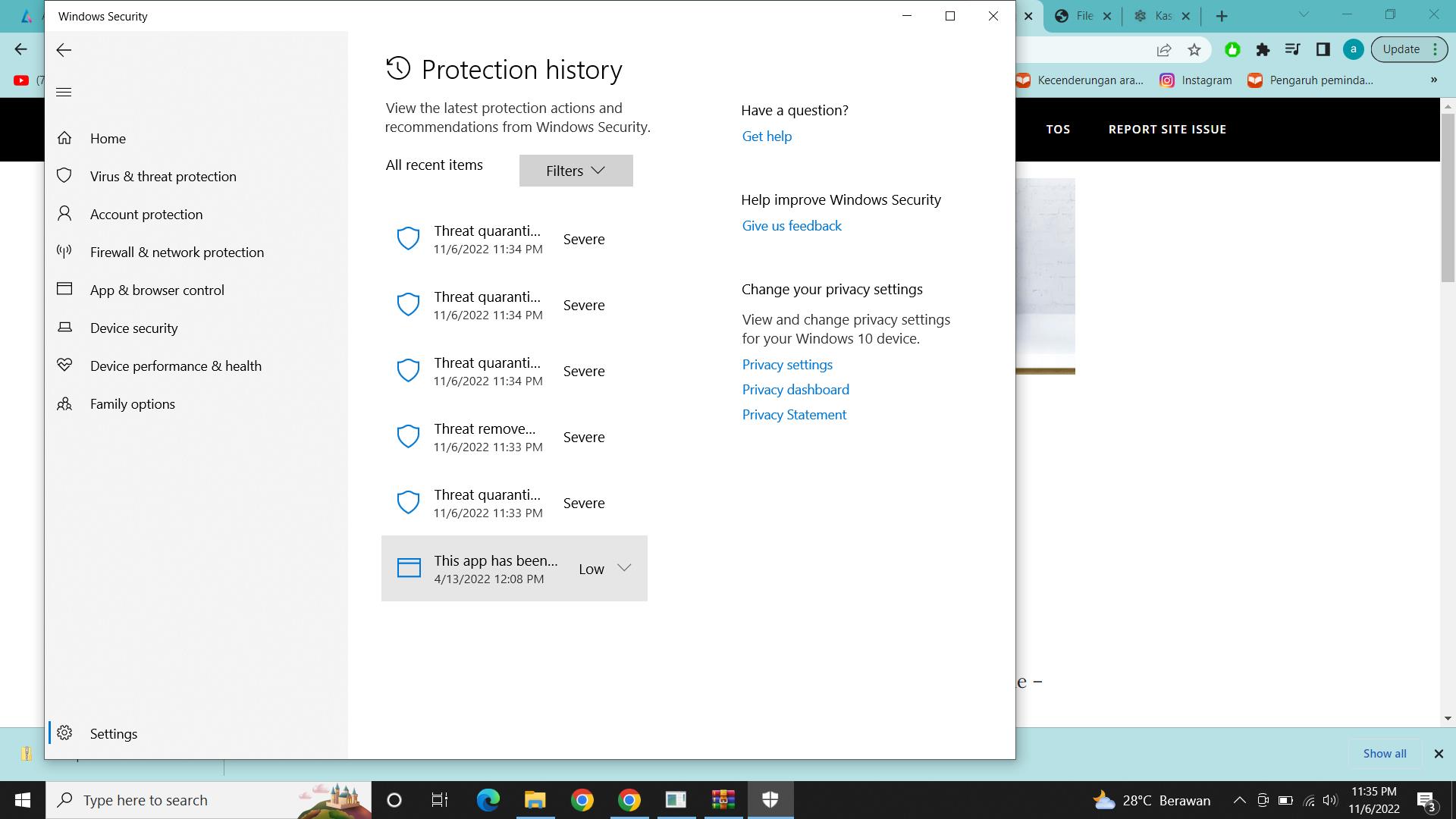Expand the 'This app has been' Low item
Image resolution: width=1456 pixels, height=819 pixels.
click(623, 568)
